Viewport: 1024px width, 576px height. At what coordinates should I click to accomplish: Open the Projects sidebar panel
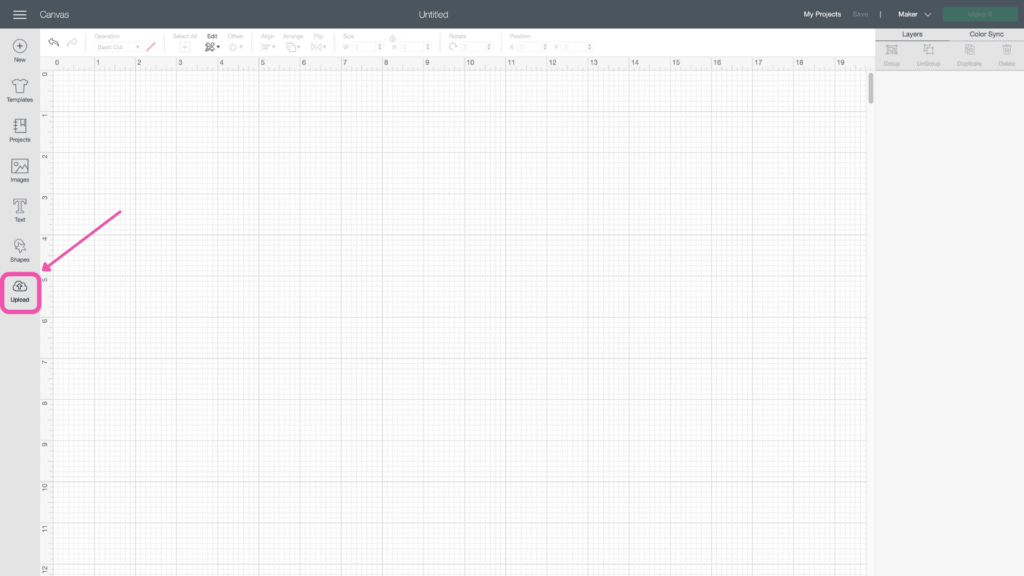[x=20, y=130]
